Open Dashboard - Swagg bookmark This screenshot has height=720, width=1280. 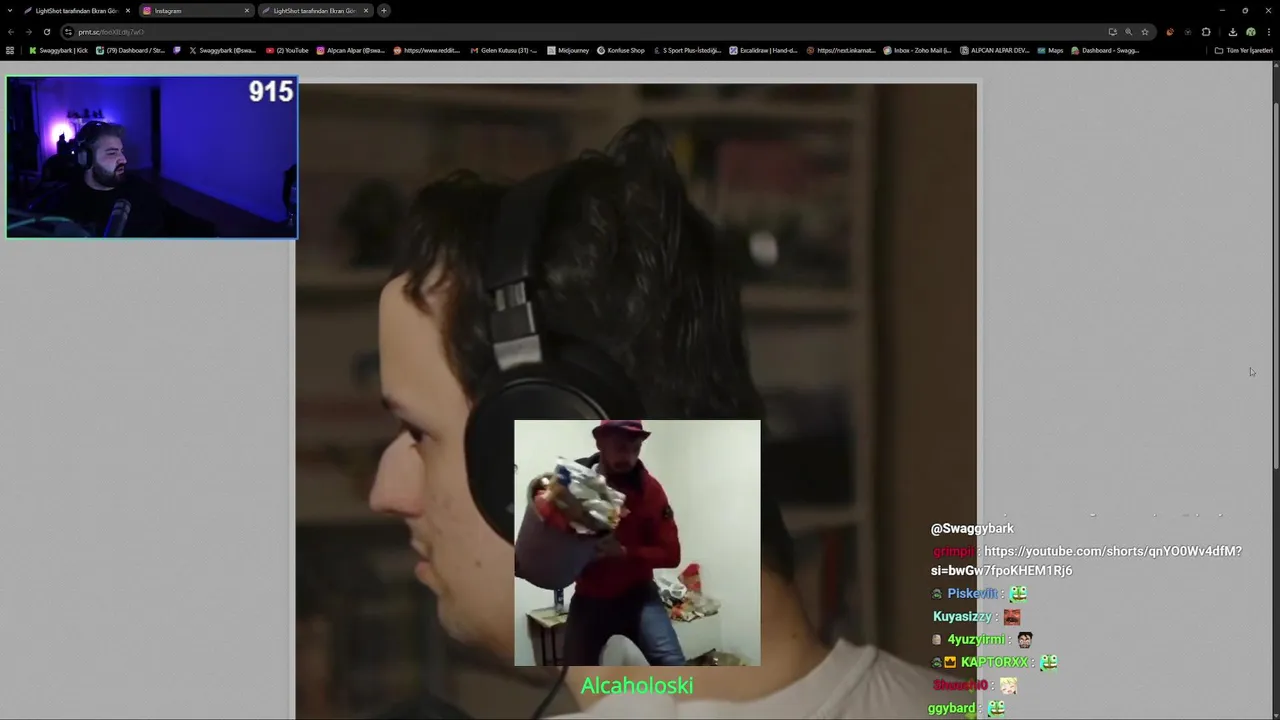1105,50
